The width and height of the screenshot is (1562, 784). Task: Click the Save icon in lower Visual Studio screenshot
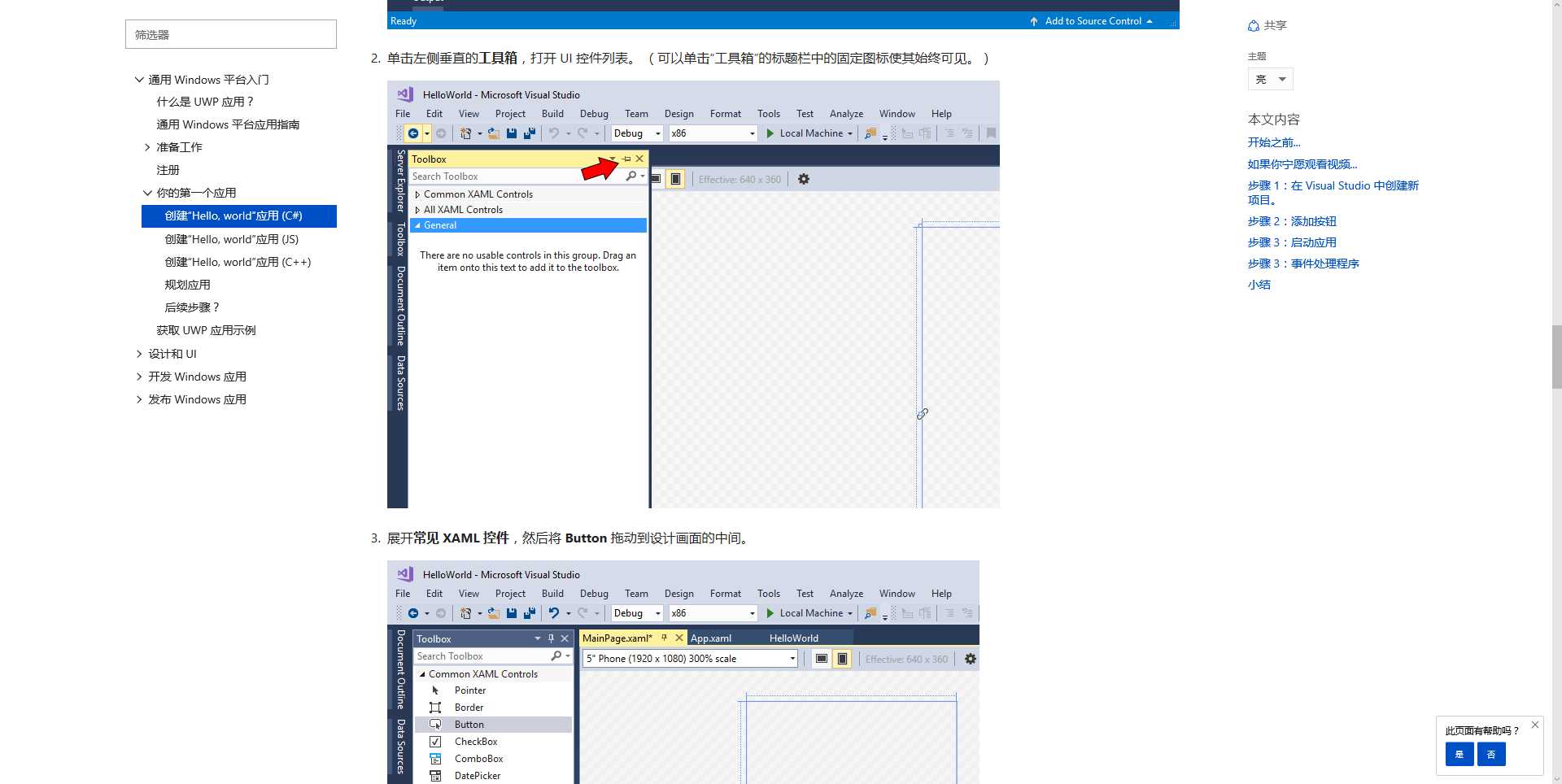click(512, 613)
